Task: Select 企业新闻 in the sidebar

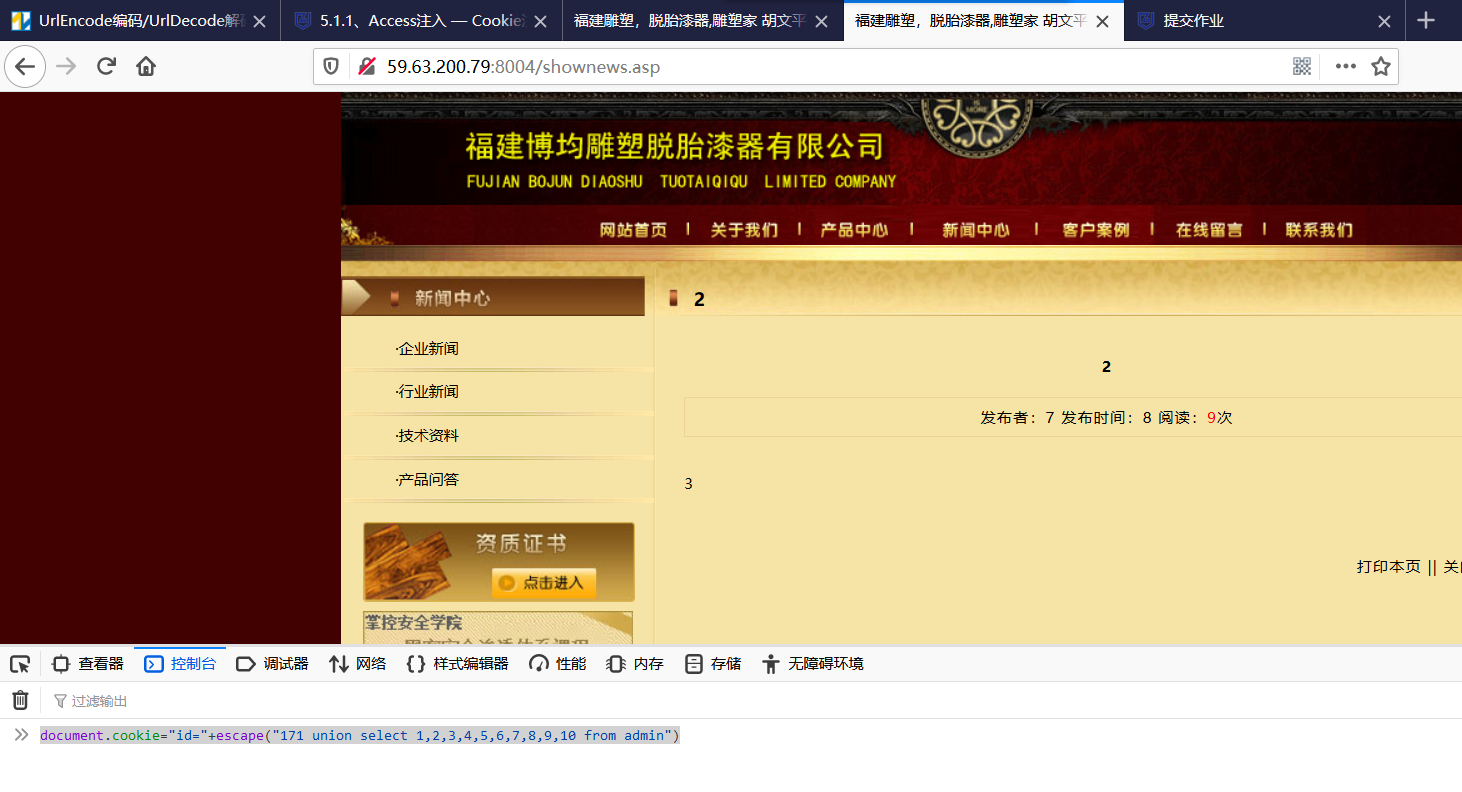Action: (427, 349)
